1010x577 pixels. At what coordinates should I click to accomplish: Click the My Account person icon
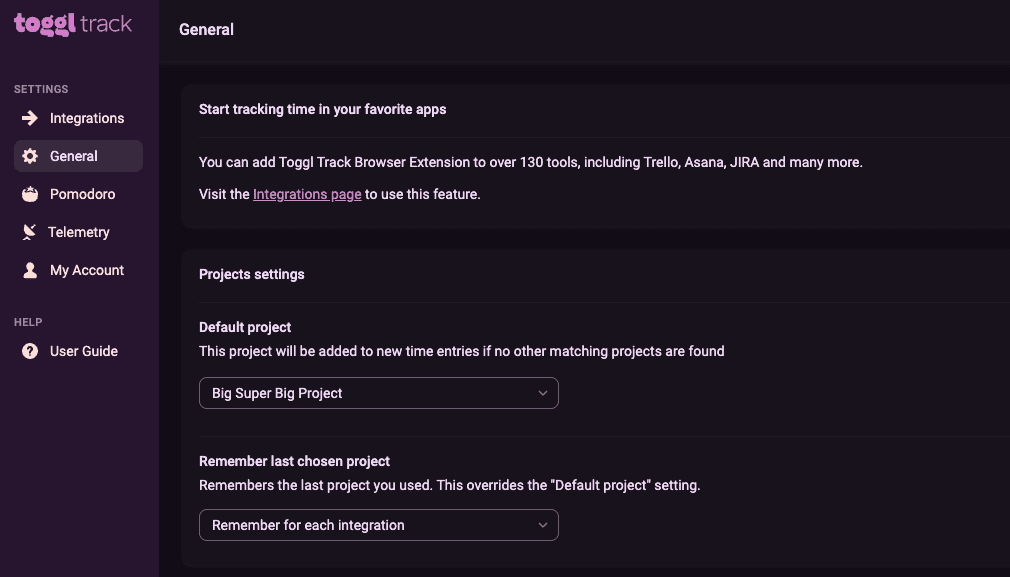pyautogui.click(x=30, y=270)
